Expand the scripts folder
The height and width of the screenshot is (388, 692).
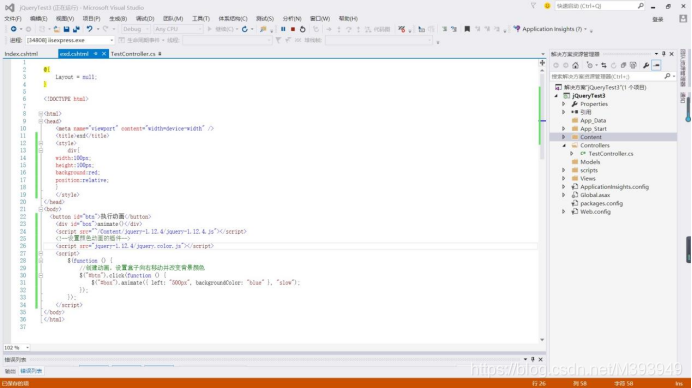coord(564,170)
